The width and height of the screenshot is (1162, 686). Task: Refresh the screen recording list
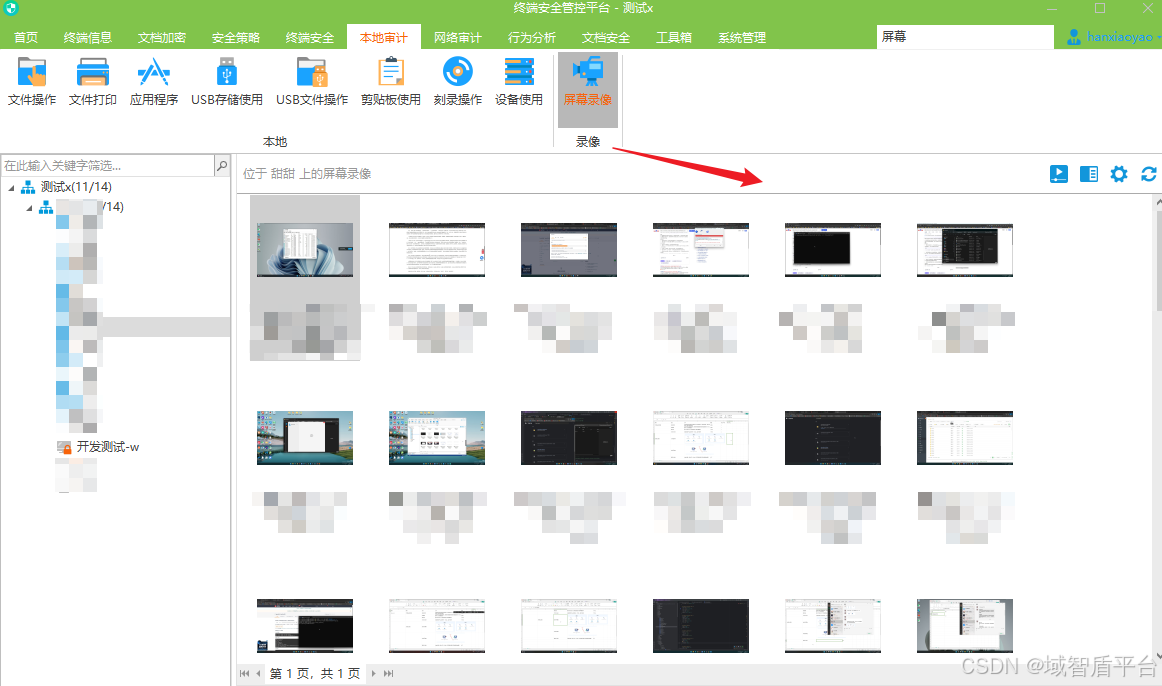pos(1149,174)
